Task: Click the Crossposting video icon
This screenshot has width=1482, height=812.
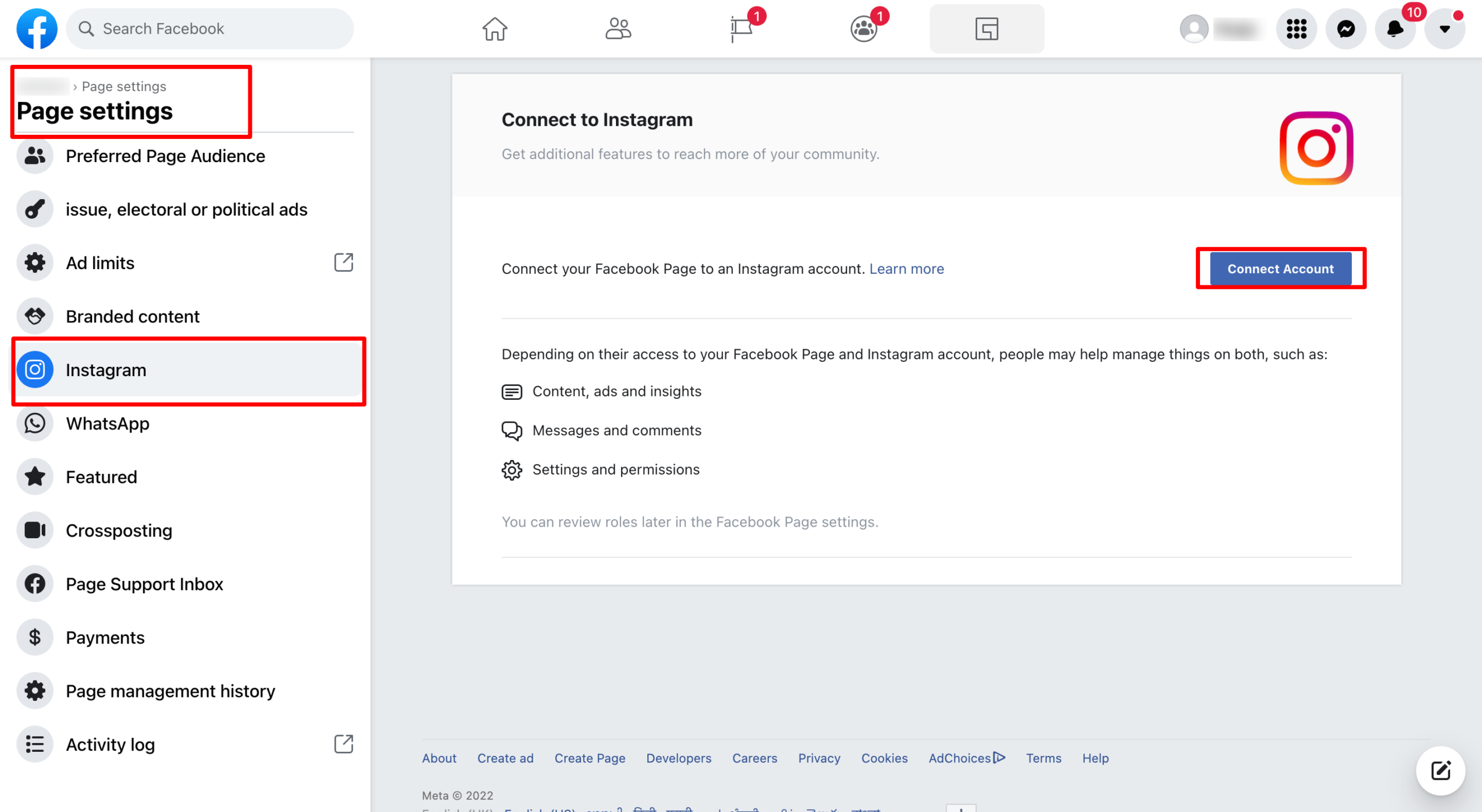Action: [x=34, y=530]
